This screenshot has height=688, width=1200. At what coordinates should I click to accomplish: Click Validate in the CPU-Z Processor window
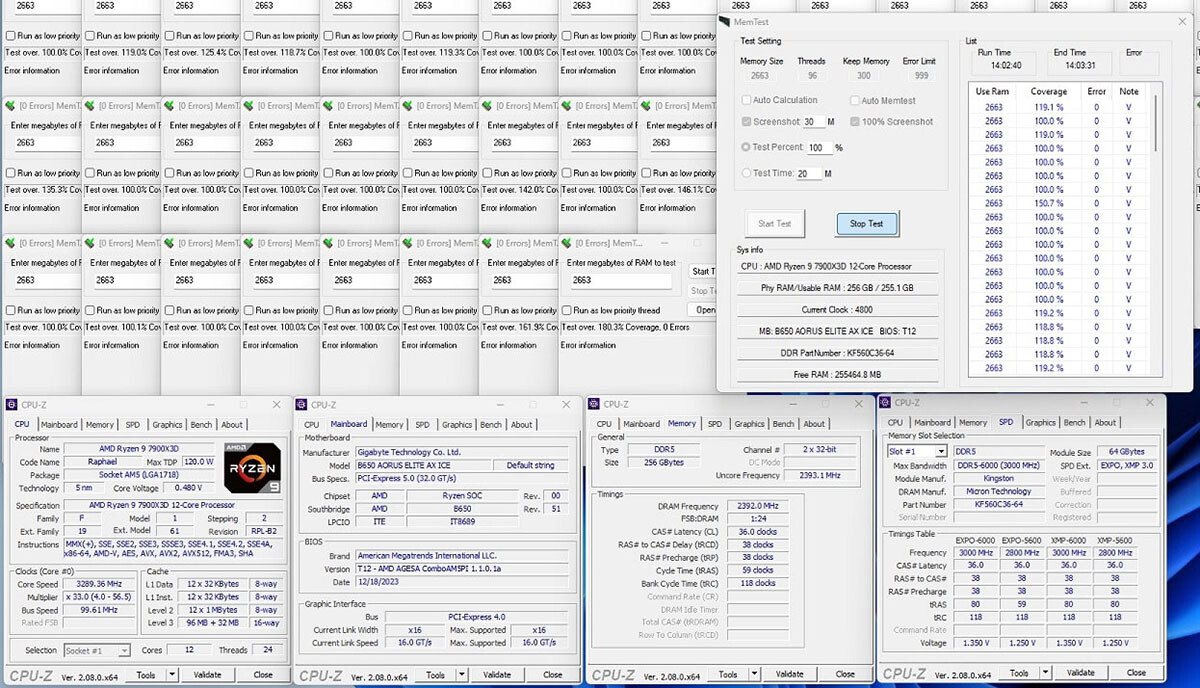(207, 675)
